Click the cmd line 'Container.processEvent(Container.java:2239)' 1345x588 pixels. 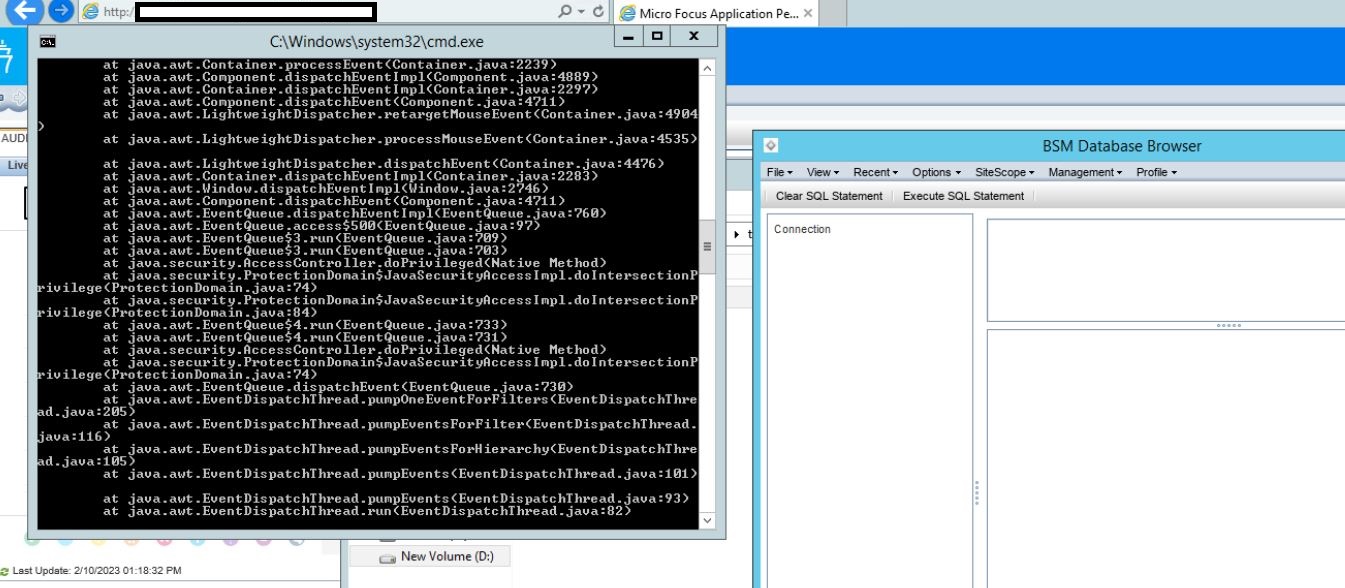click(330, 64)
